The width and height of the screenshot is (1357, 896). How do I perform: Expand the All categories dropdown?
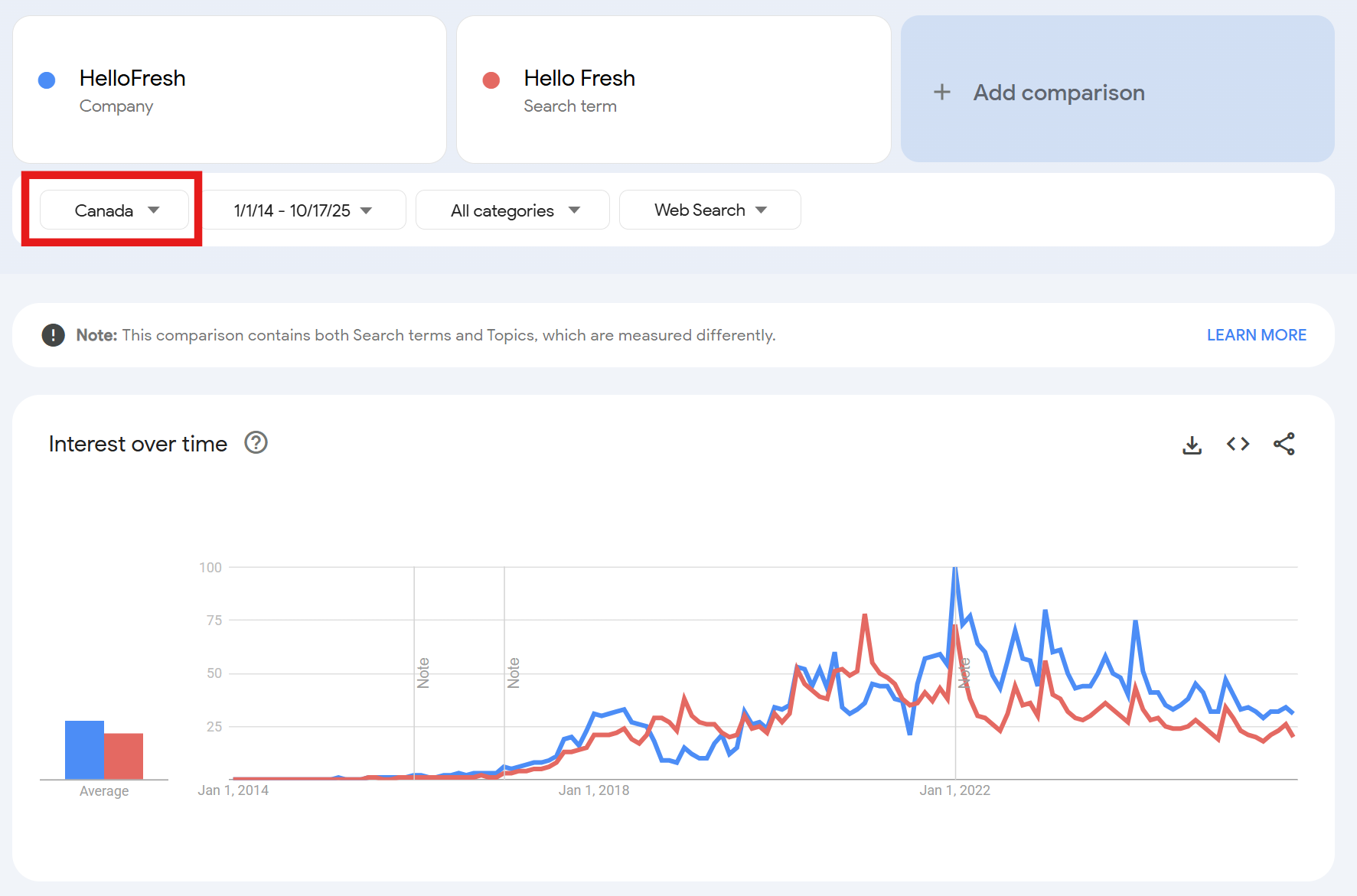click(513, 210)
